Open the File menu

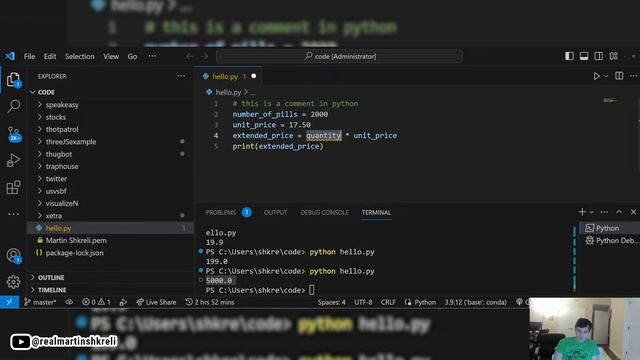(x=29, y=56)
